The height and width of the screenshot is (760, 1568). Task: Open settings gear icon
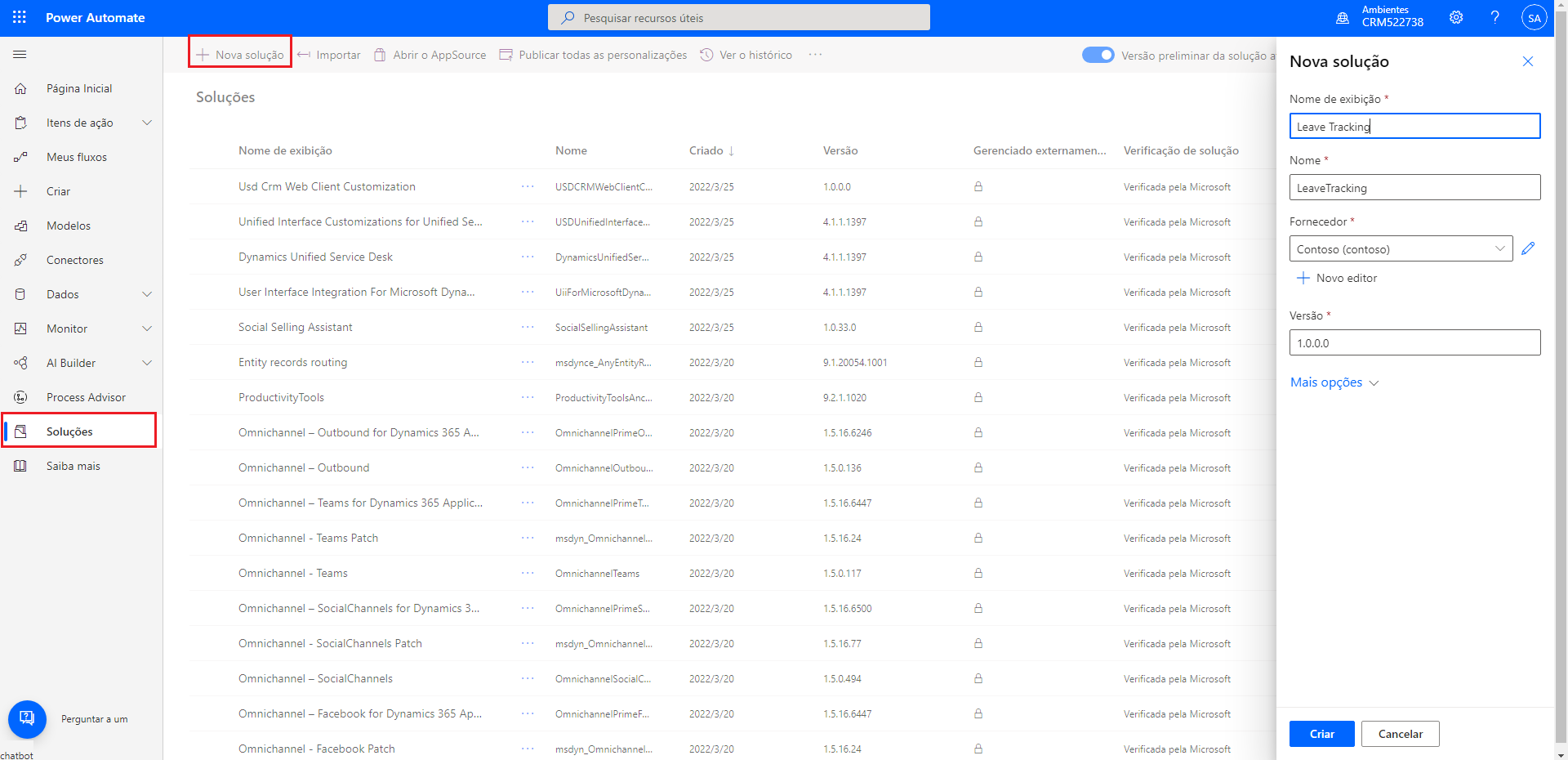[1456, 17]
